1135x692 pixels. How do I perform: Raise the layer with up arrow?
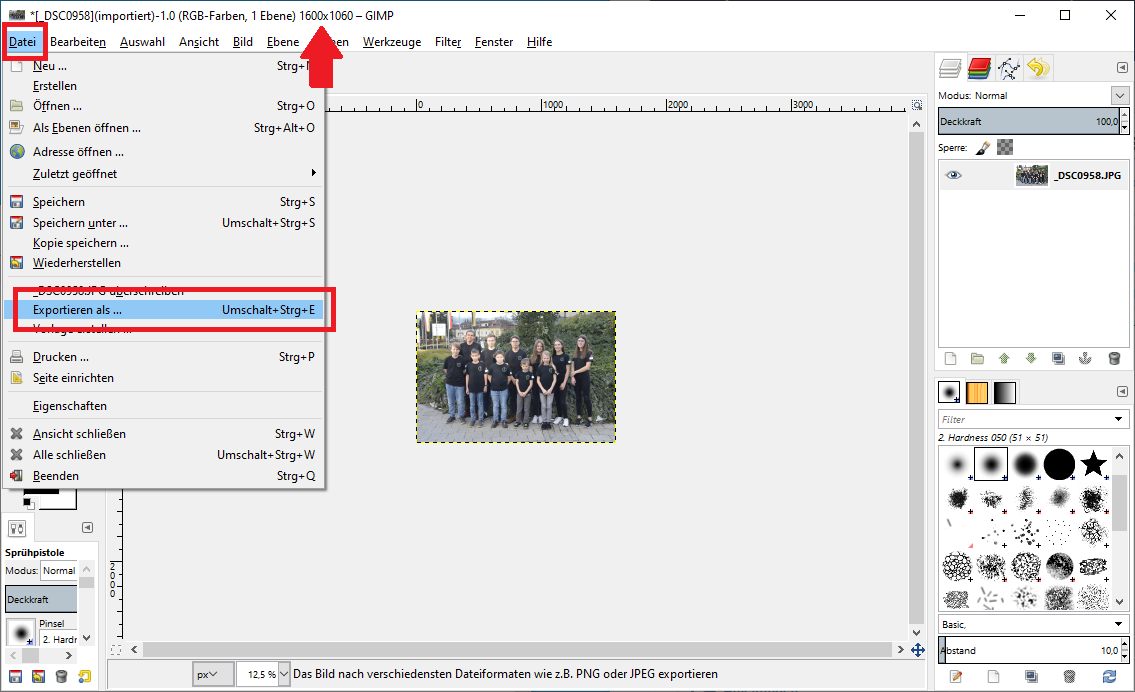pyautogui.click(x=1004, y=358)
